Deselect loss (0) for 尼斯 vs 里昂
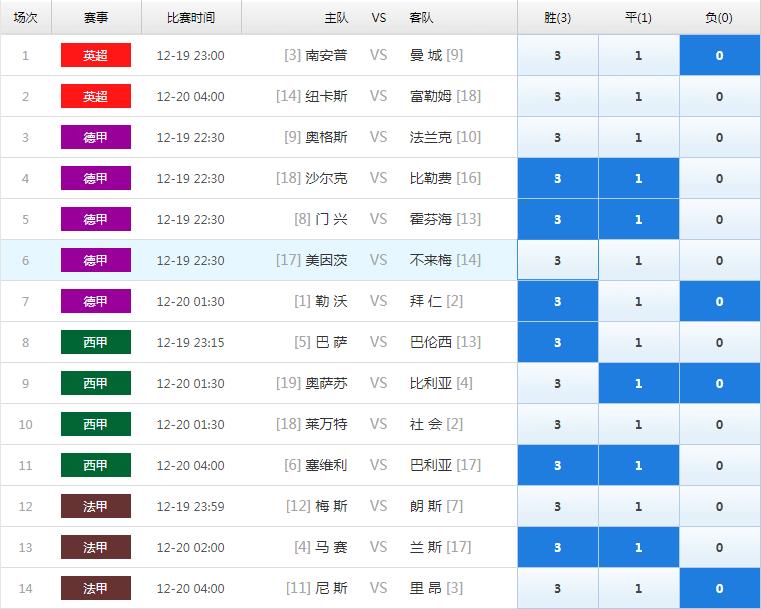The image size is (761, 609). coord(719,589)
